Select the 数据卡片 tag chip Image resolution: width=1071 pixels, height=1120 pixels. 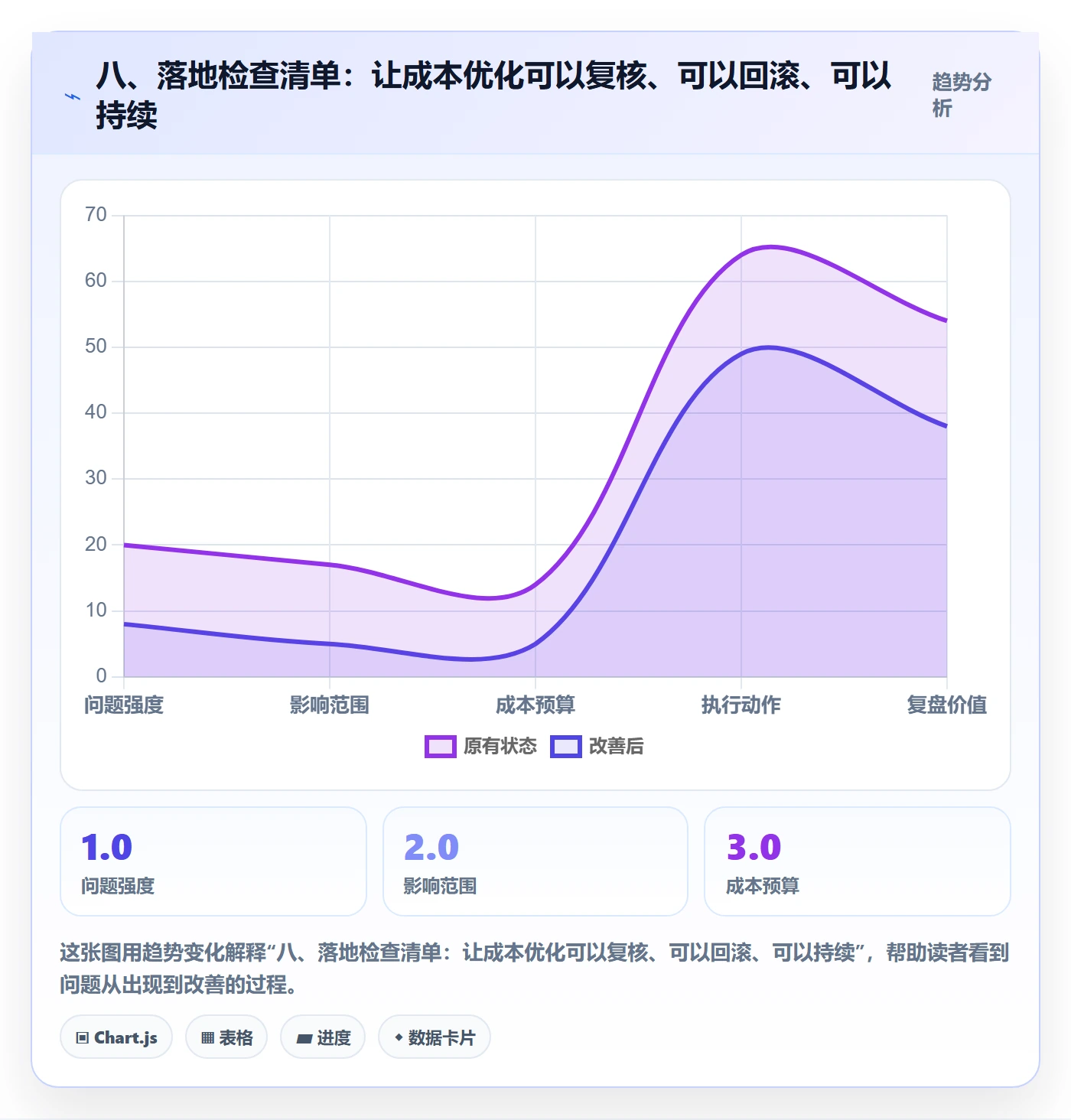coord(435,1037)
